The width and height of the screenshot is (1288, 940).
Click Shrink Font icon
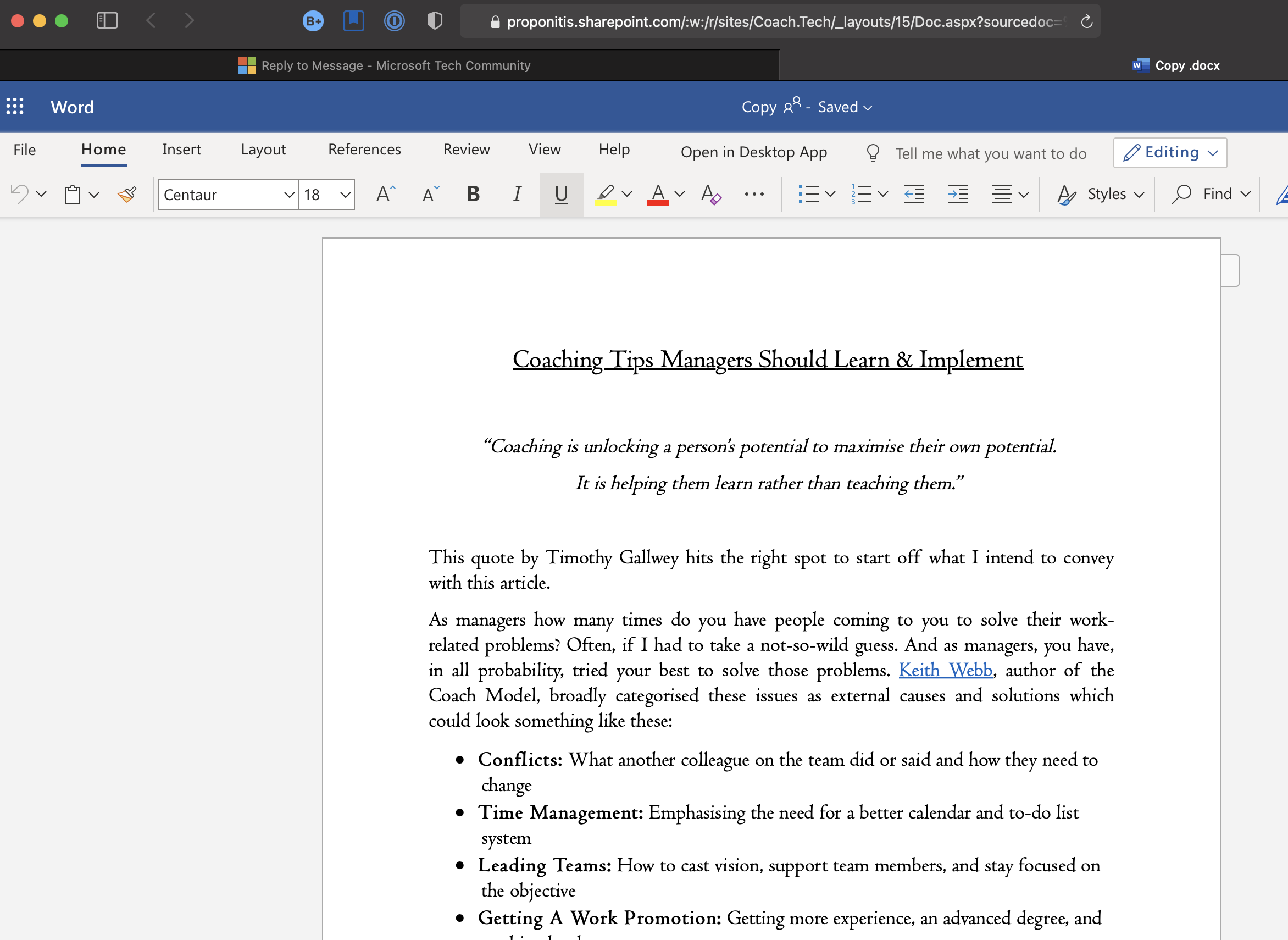pos(430,194)
